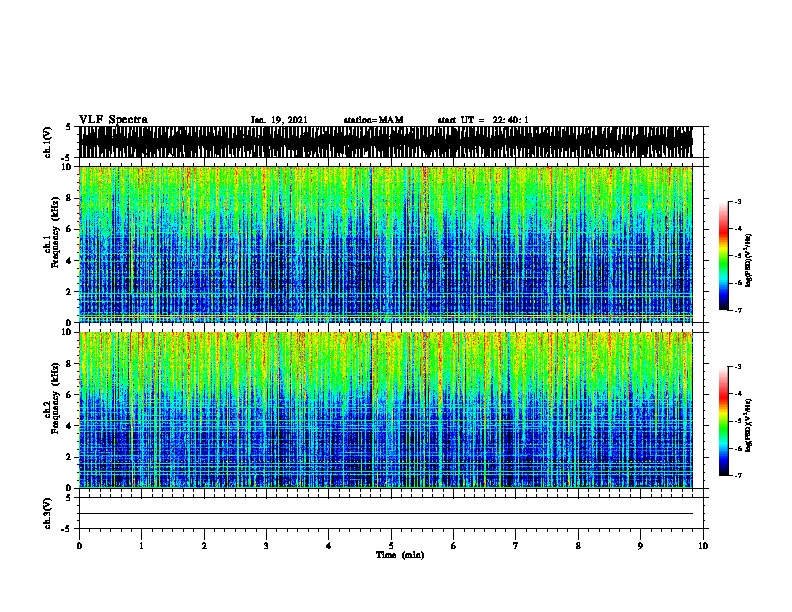
Task: Click the ch.1 Frequency (kHz) axis label
Action: (x=51, y=233)
